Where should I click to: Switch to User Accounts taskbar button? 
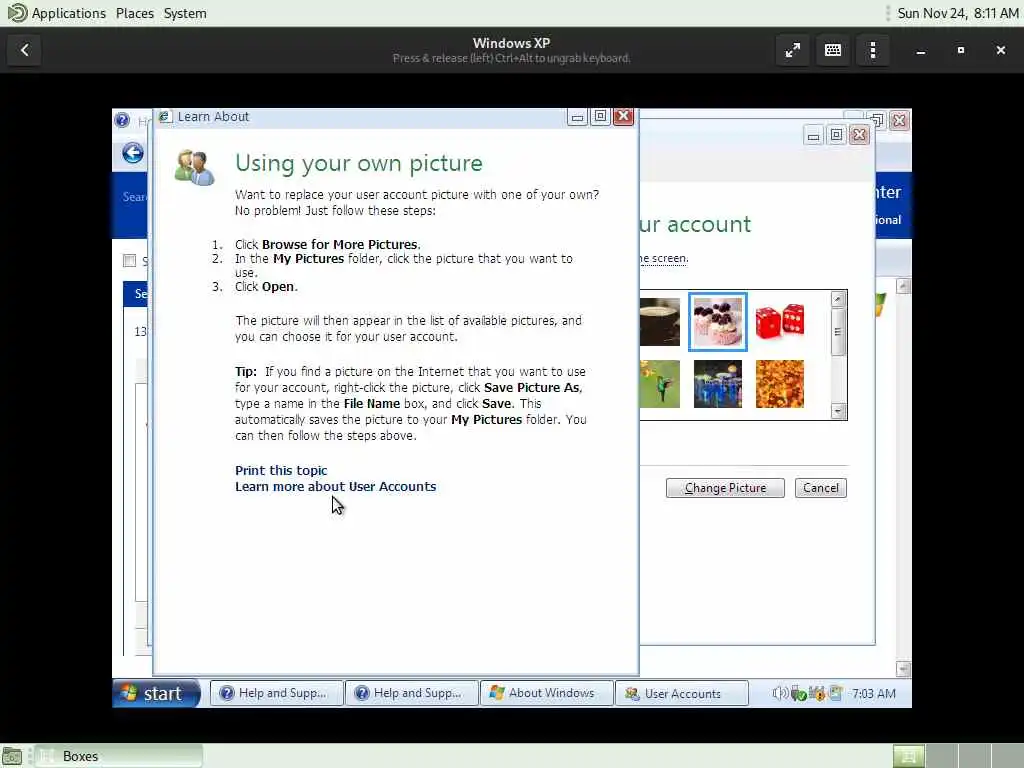[682, 694]
